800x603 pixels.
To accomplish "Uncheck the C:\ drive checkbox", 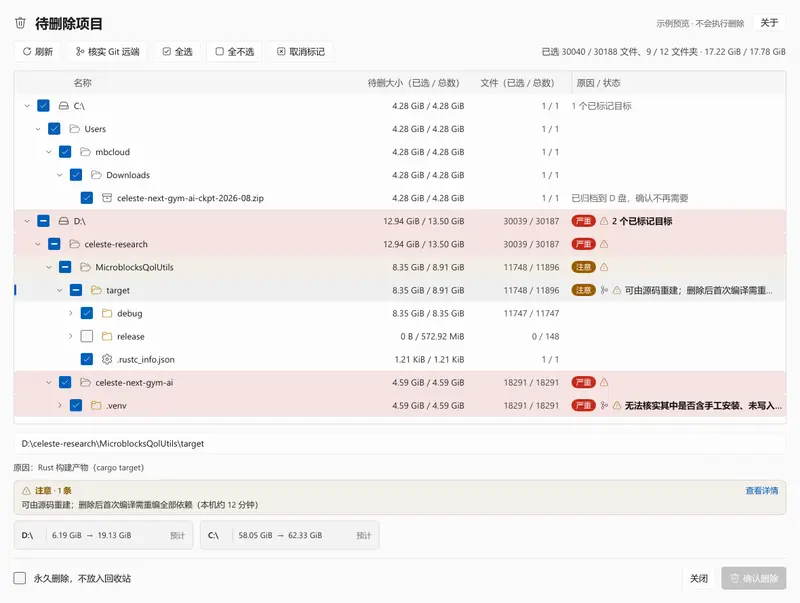I will click(x=43, y=106).
